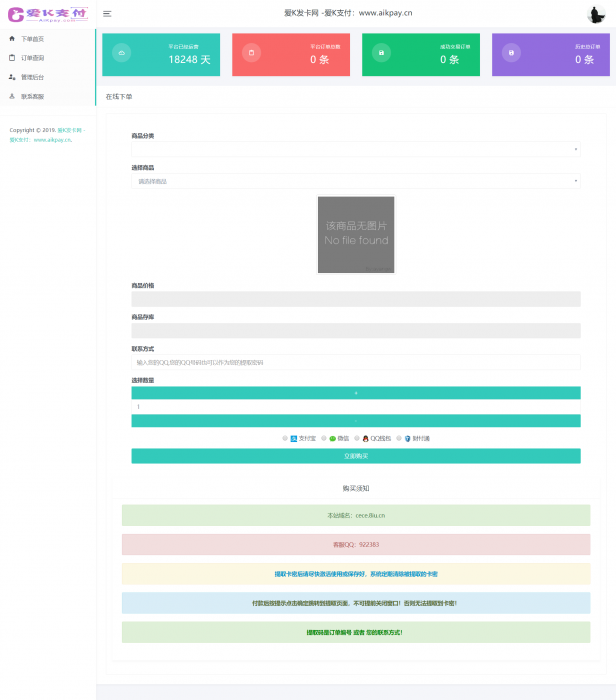The width and height of the screenshot is (616, 700).
Task: Click the icon on red orders card
Action: 251,53
